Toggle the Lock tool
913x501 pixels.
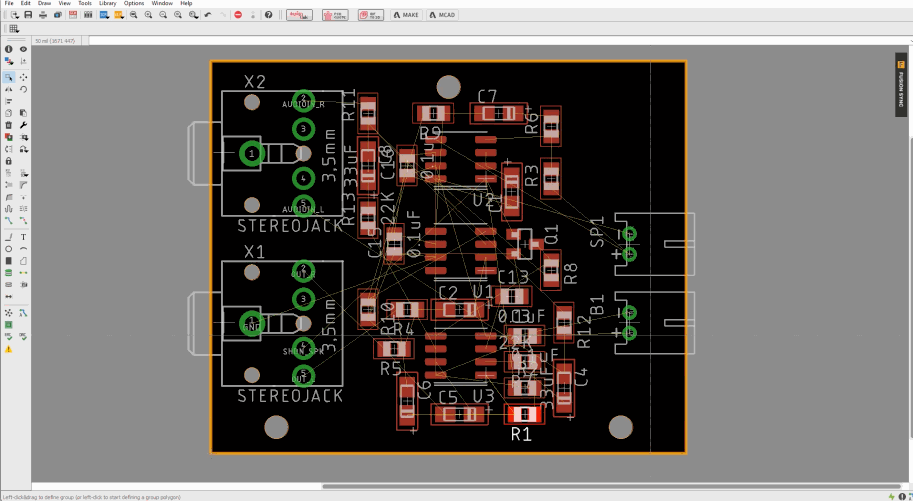(x=9, y=161)
